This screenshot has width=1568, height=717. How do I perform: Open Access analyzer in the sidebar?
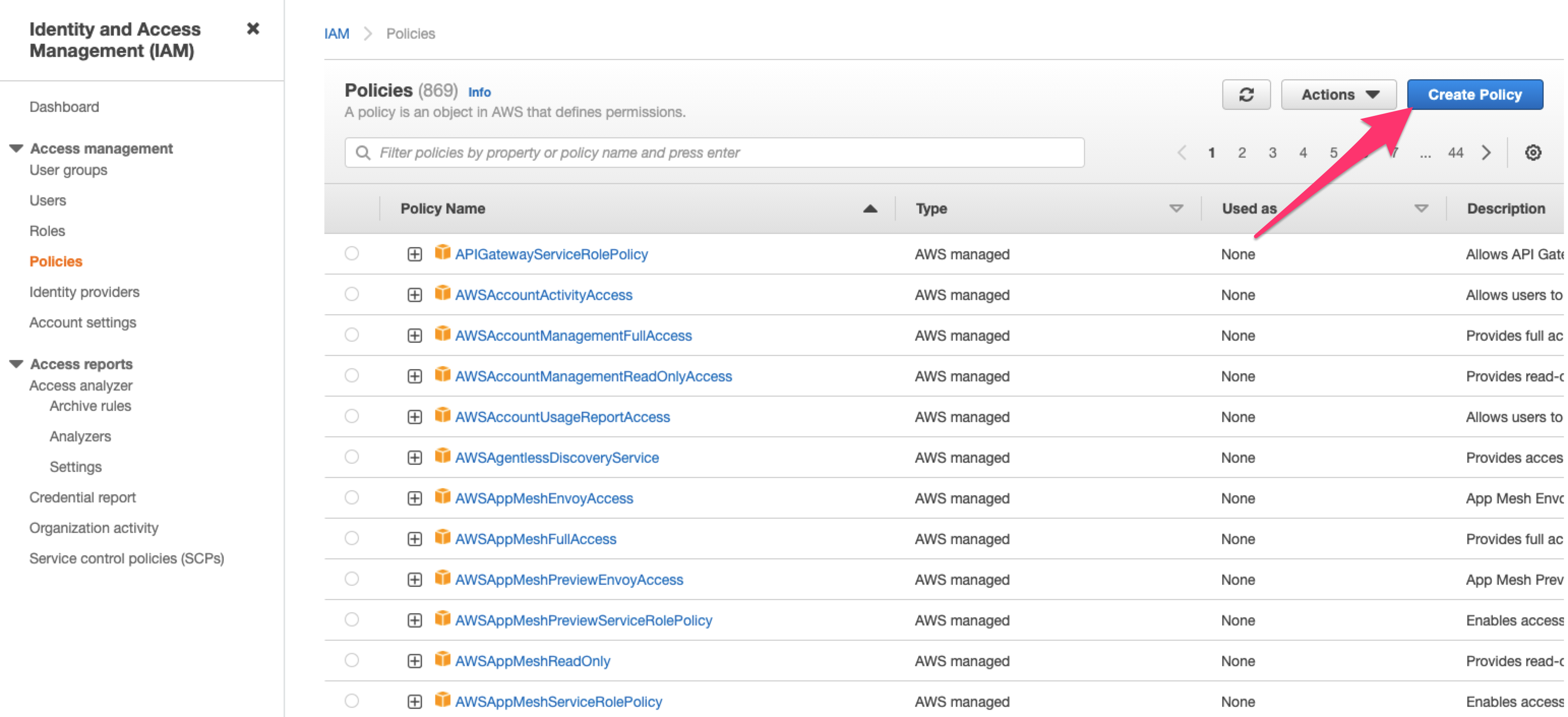coord(81,386)
